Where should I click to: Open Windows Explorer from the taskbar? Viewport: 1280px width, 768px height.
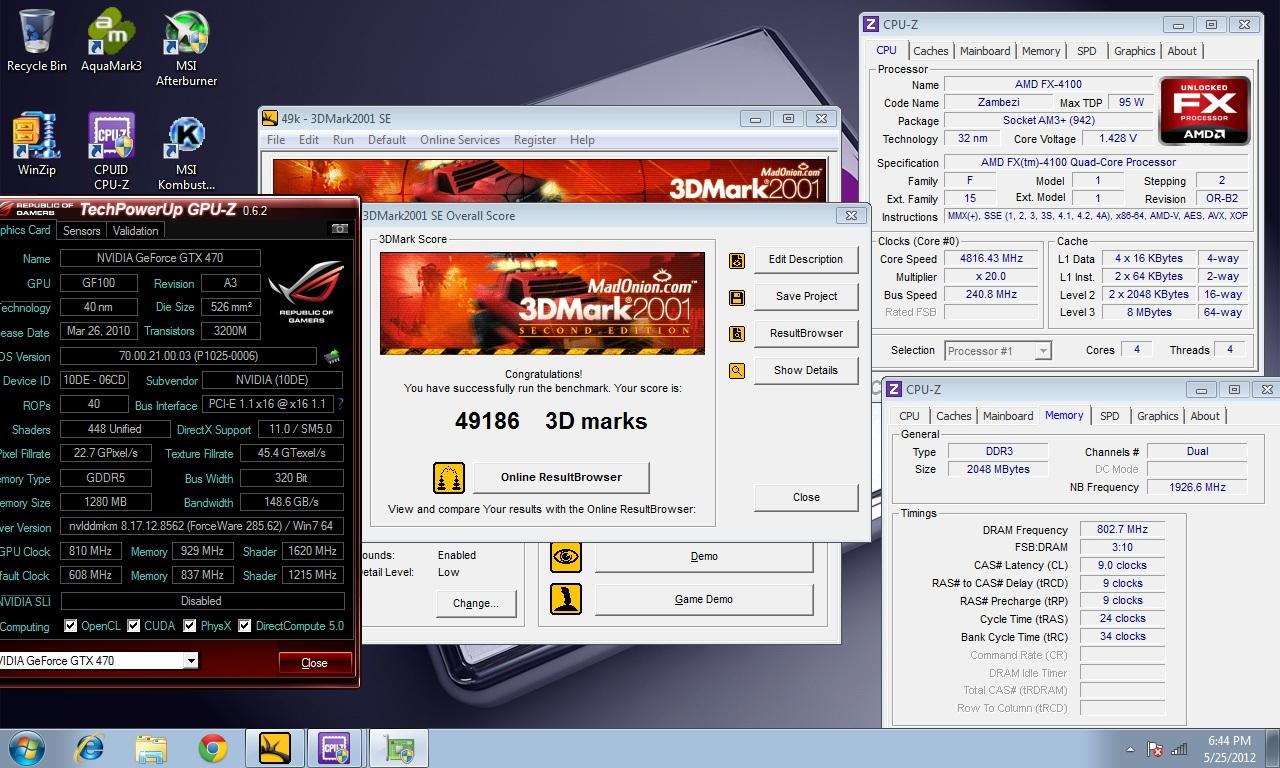pyautogui.click(x=151, y=748)
